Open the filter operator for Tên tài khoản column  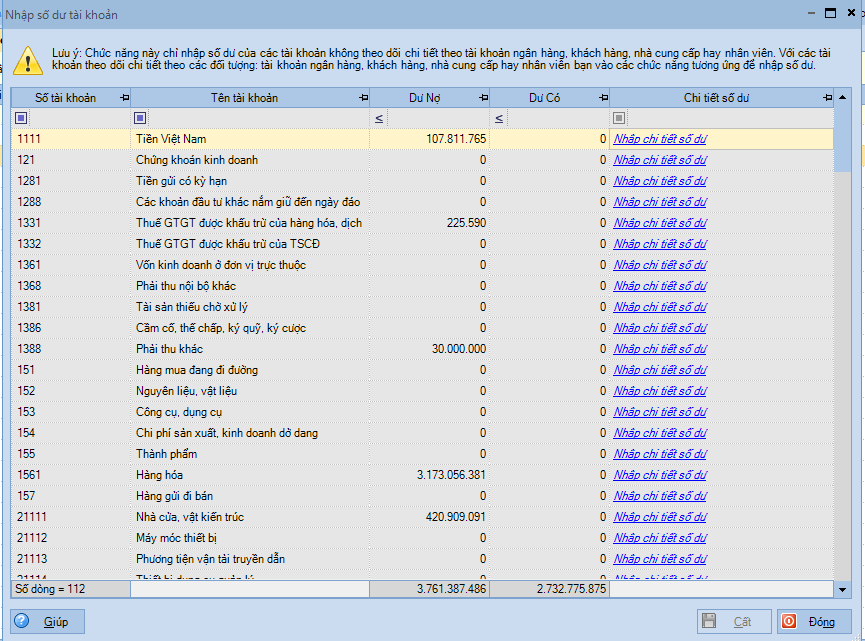coord(140,118)
